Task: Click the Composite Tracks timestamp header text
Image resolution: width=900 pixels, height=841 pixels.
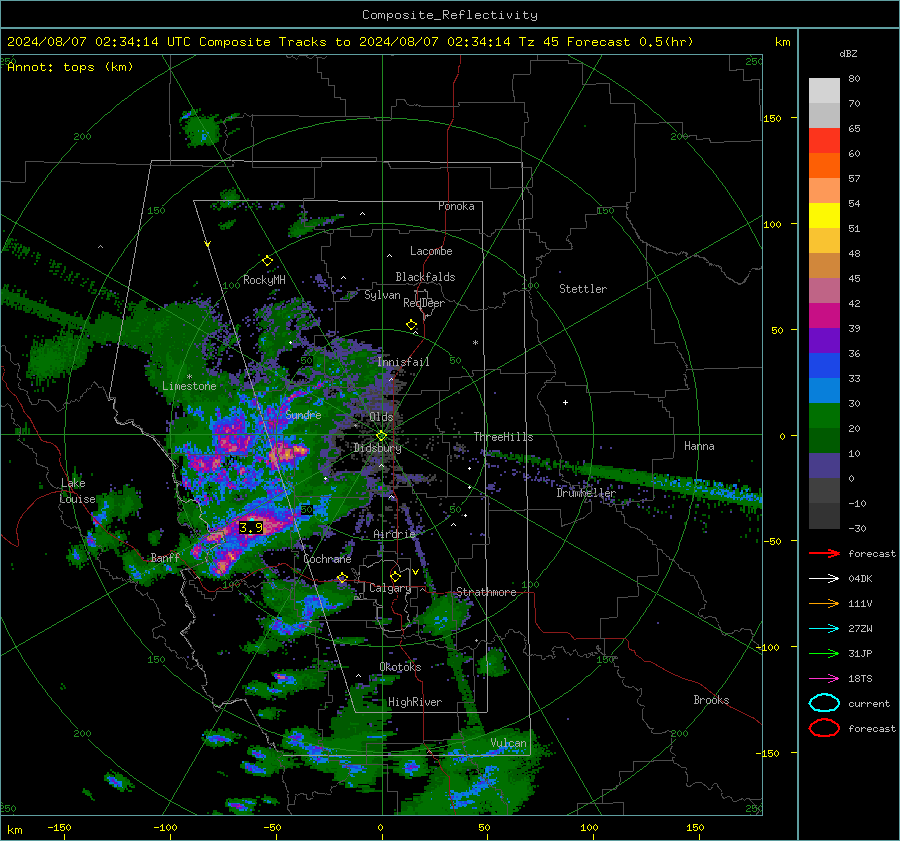Action: (350, 42)
